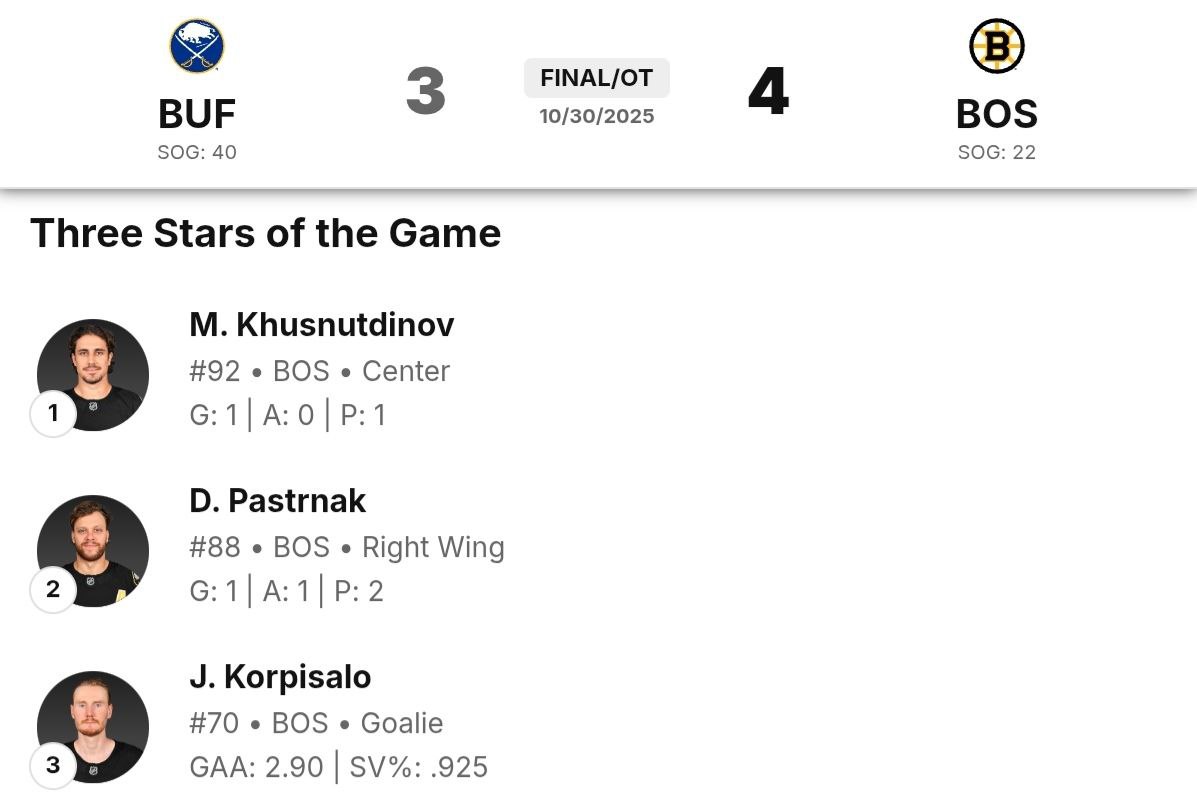
Task: Open D. Pastrnak player name link
Action: 277,501
